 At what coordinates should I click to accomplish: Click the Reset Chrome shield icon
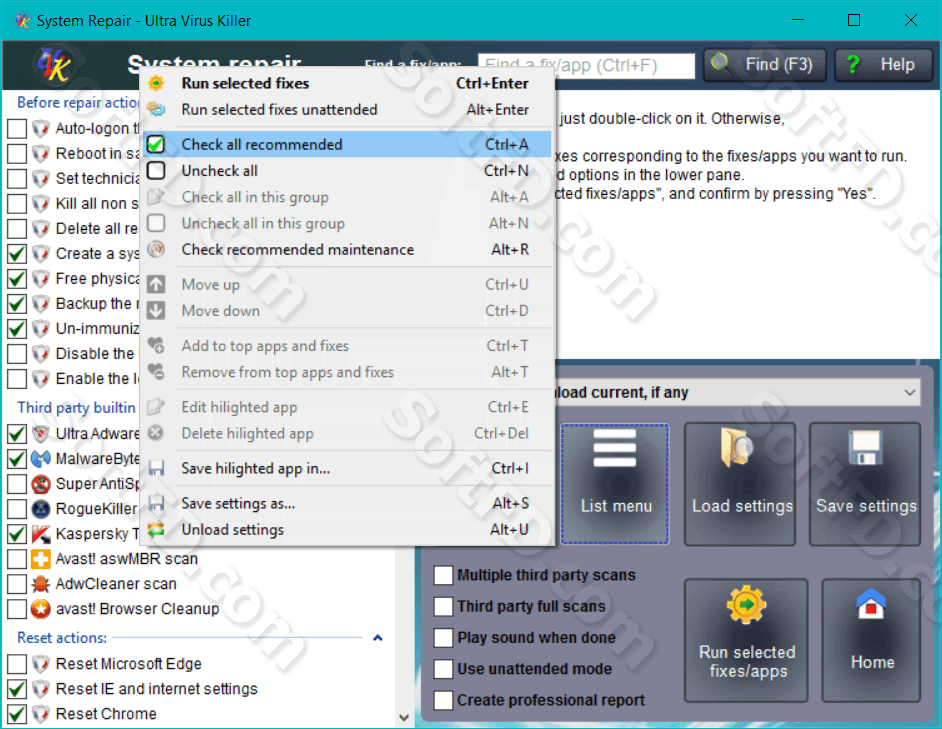[40, 714]
